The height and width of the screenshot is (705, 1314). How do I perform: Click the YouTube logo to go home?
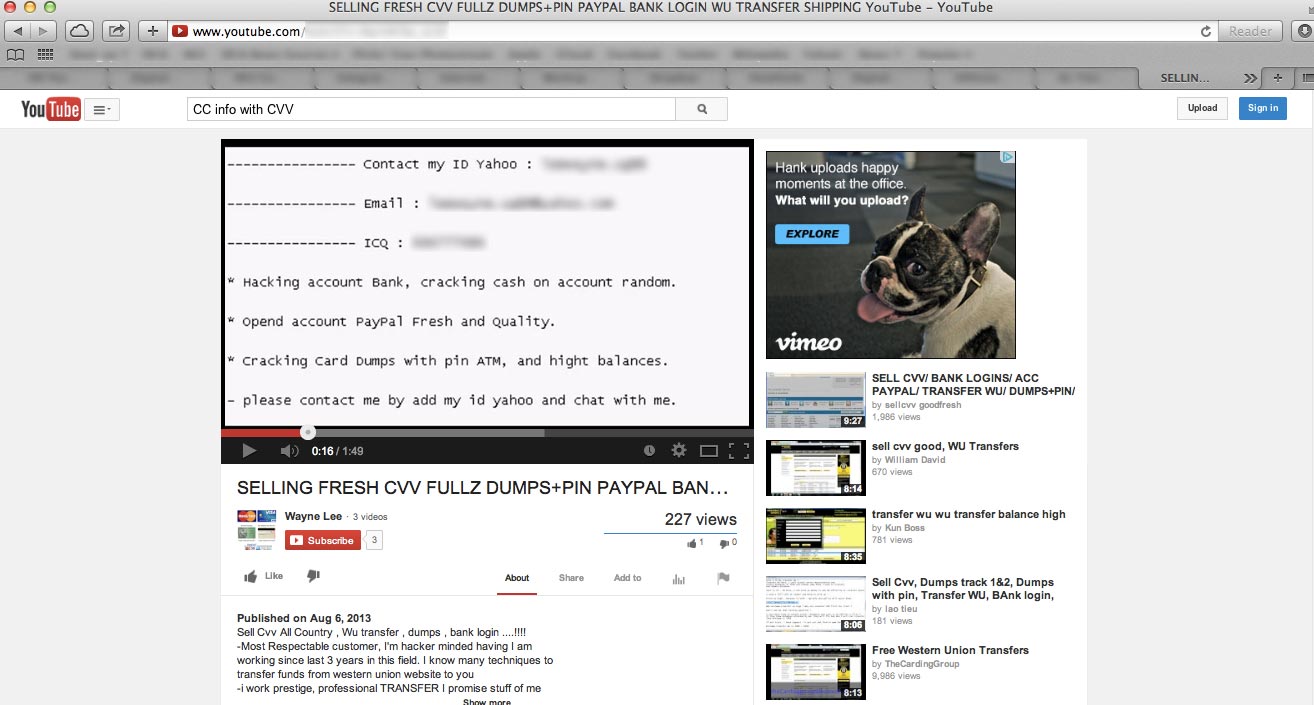50,109
